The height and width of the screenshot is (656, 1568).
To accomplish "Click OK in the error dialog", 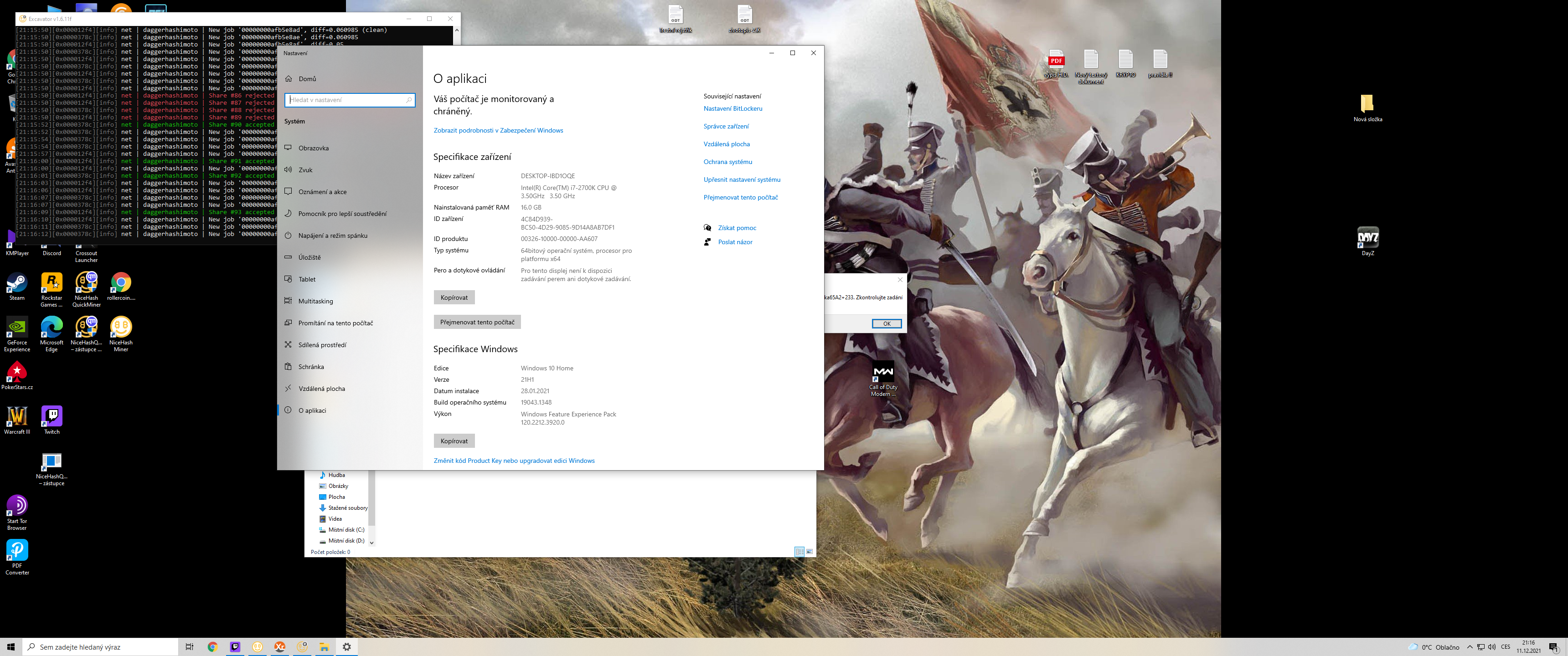I will [x=887, y=324].
